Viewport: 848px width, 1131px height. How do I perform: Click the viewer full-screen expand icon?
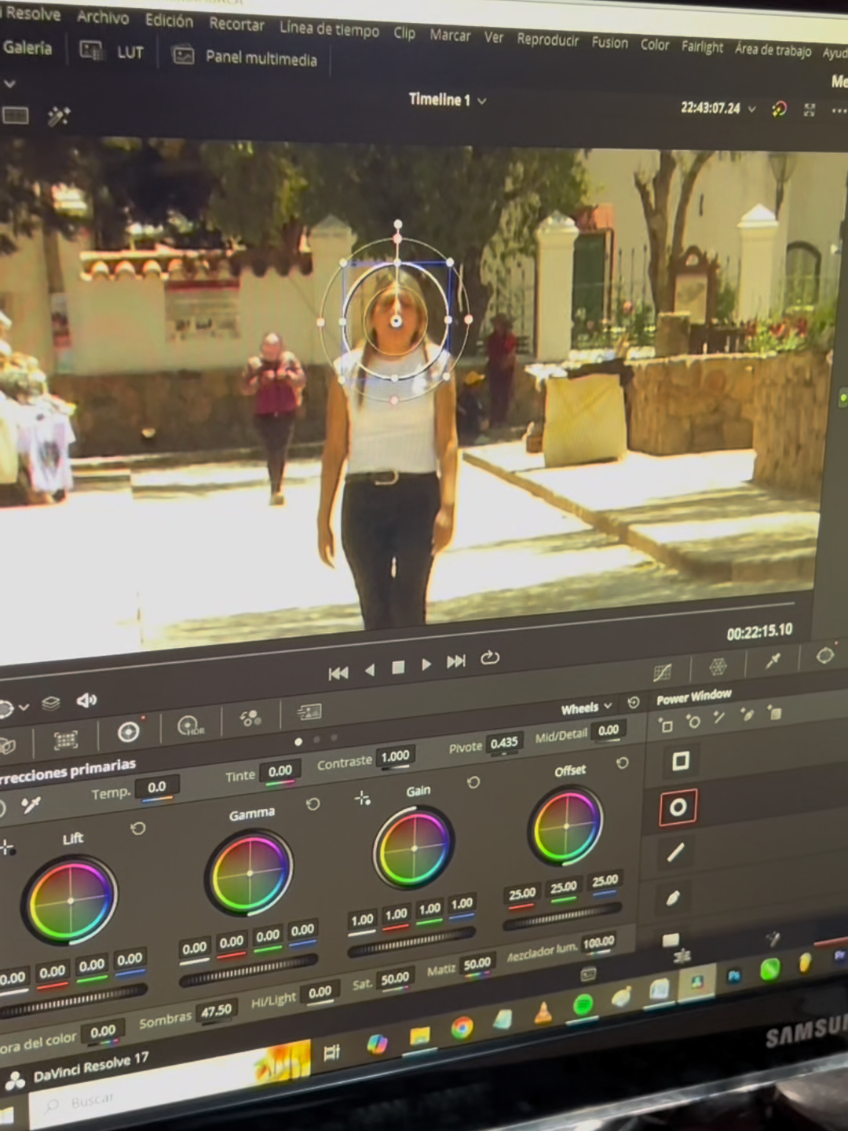(809, 110)
